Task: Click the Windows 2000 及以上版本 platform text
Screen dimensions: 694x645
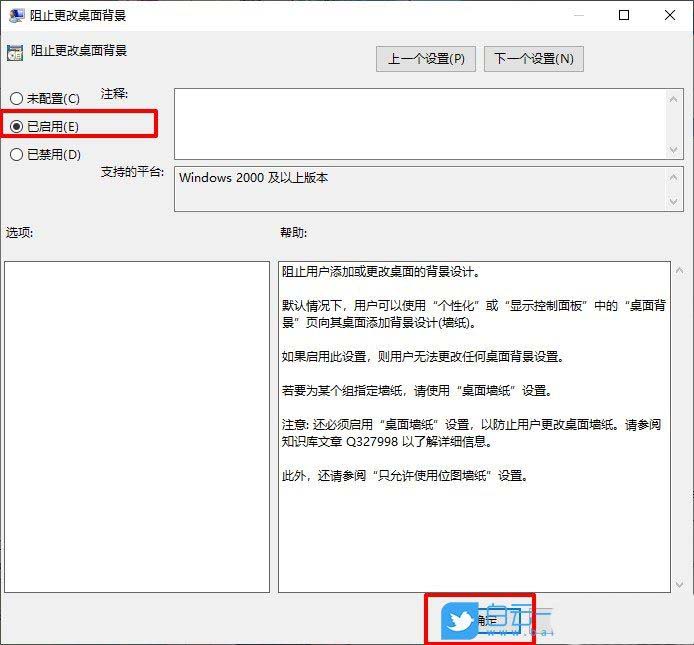Action: [254, 178]
